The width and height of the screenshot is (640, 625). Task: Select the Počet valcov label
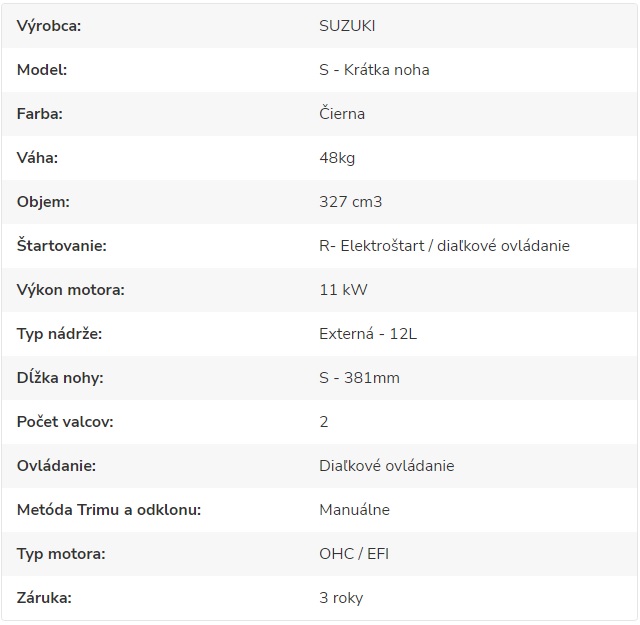65,422
